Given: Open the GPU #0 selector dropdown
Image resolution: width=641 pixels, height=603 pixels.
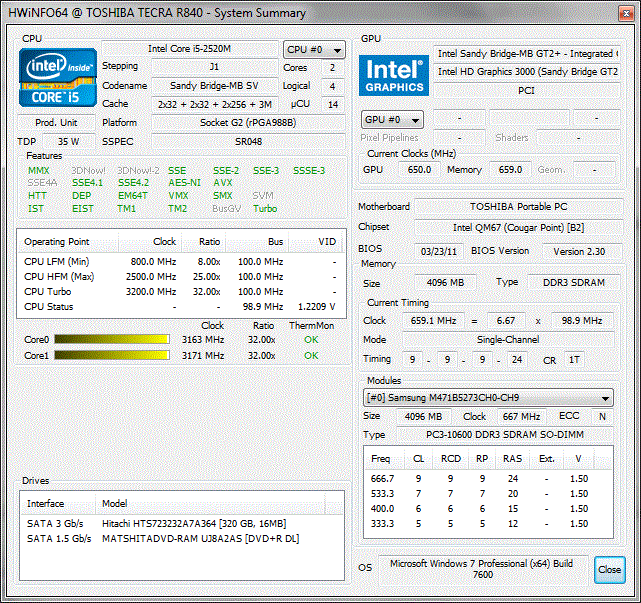Looking at the screenshot, I should click(x=391, y=119).
